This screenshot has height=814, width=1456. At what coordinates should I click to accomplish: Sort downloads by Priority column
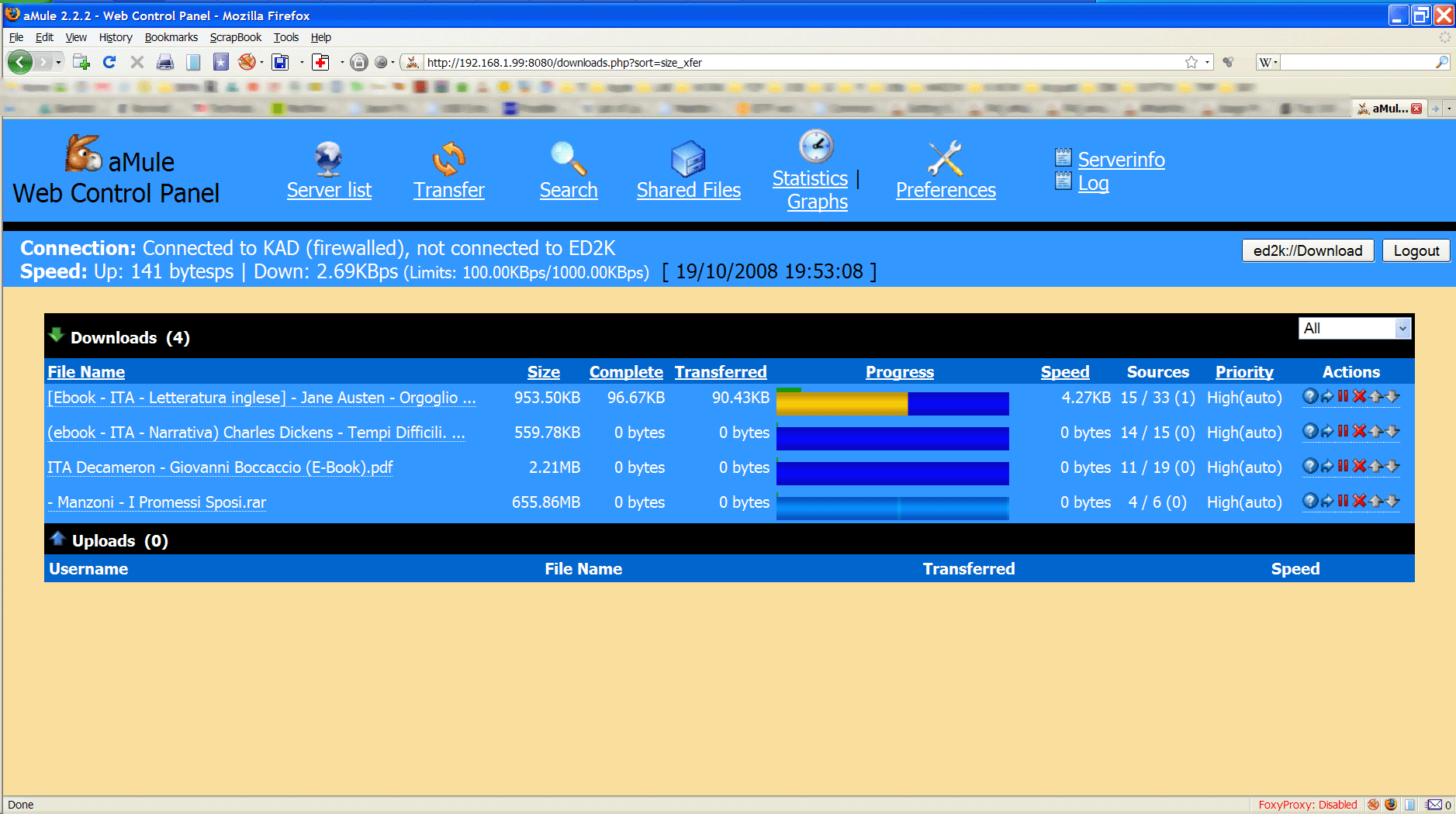point(1244,372)
